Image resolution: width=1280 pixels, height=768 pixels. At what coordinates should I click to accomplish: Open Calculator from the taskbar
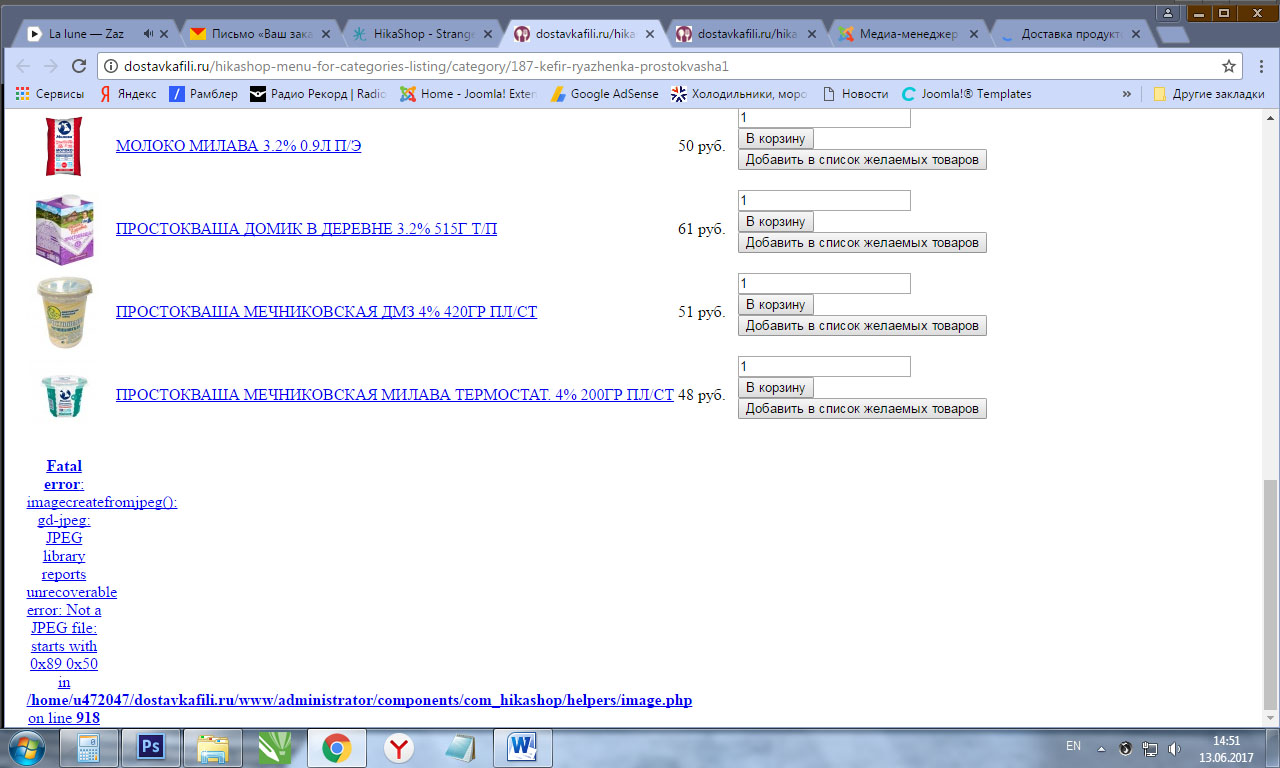88,747
